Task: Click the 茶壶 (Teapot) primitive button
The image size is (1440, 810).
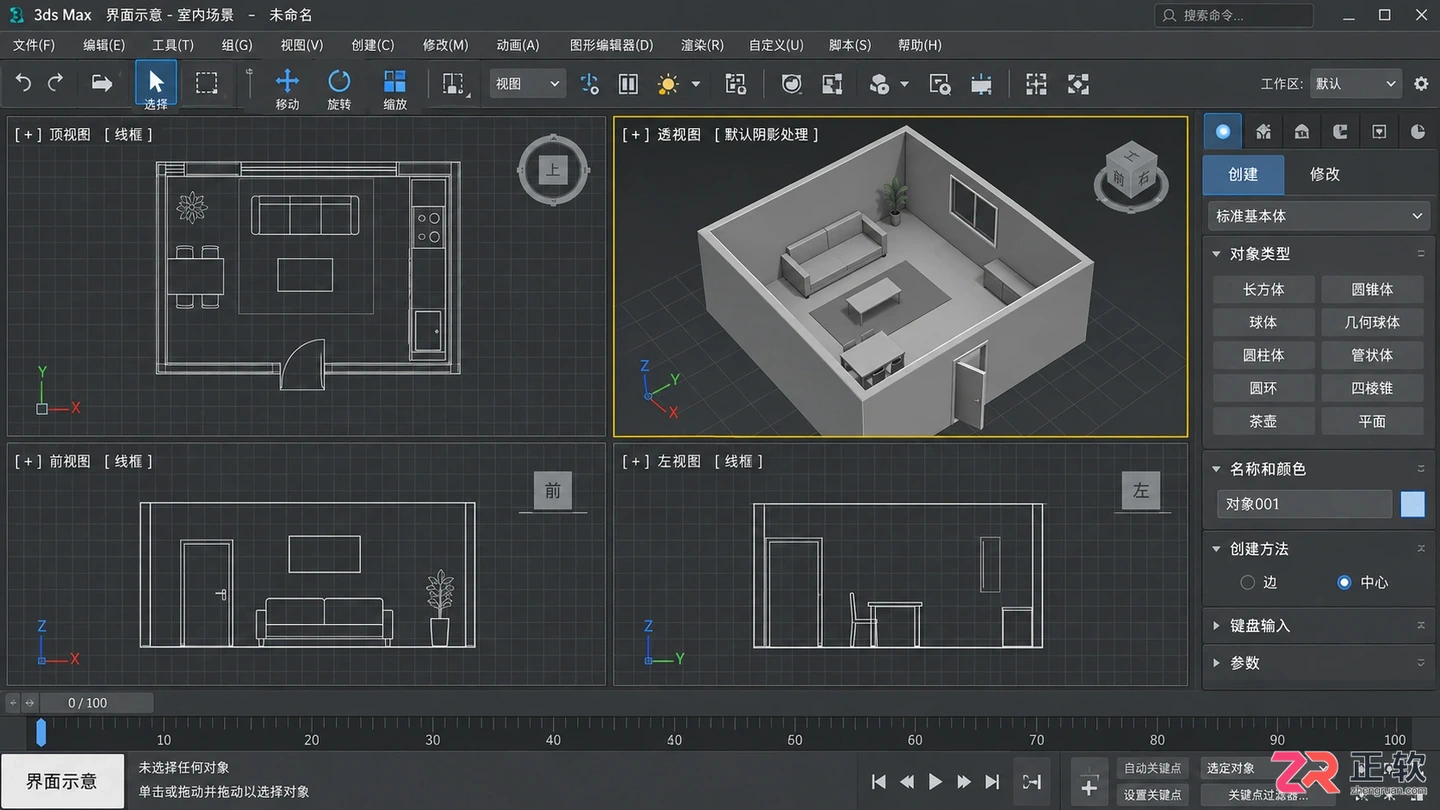Action: pyautogui.click(x=1263, y=422)
